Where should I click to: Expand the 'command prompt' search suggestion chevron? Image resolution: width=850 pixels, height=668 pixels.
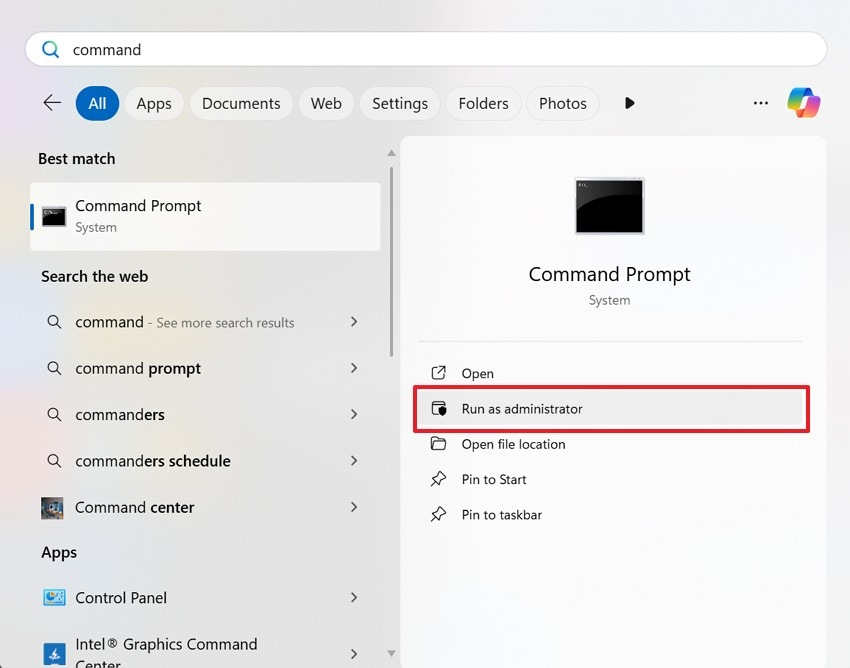point(354,368)
